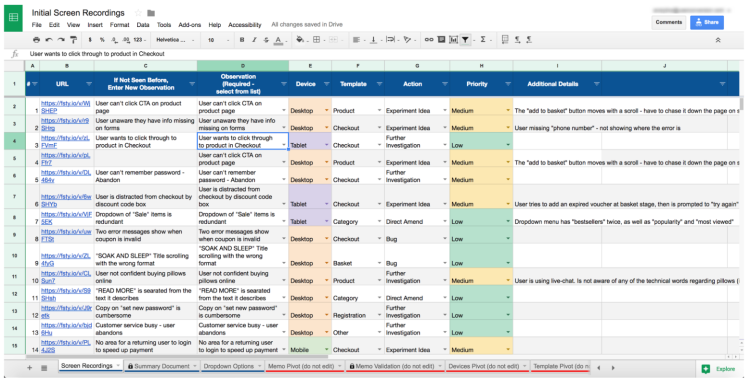Open the insert link icon
The image size is (750, 382).
429,40
